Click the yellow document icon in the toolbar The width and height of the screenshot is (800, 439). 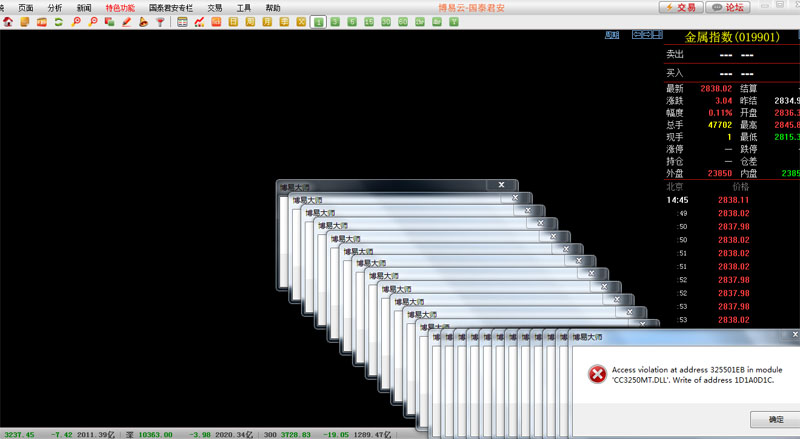pos(24,22)
